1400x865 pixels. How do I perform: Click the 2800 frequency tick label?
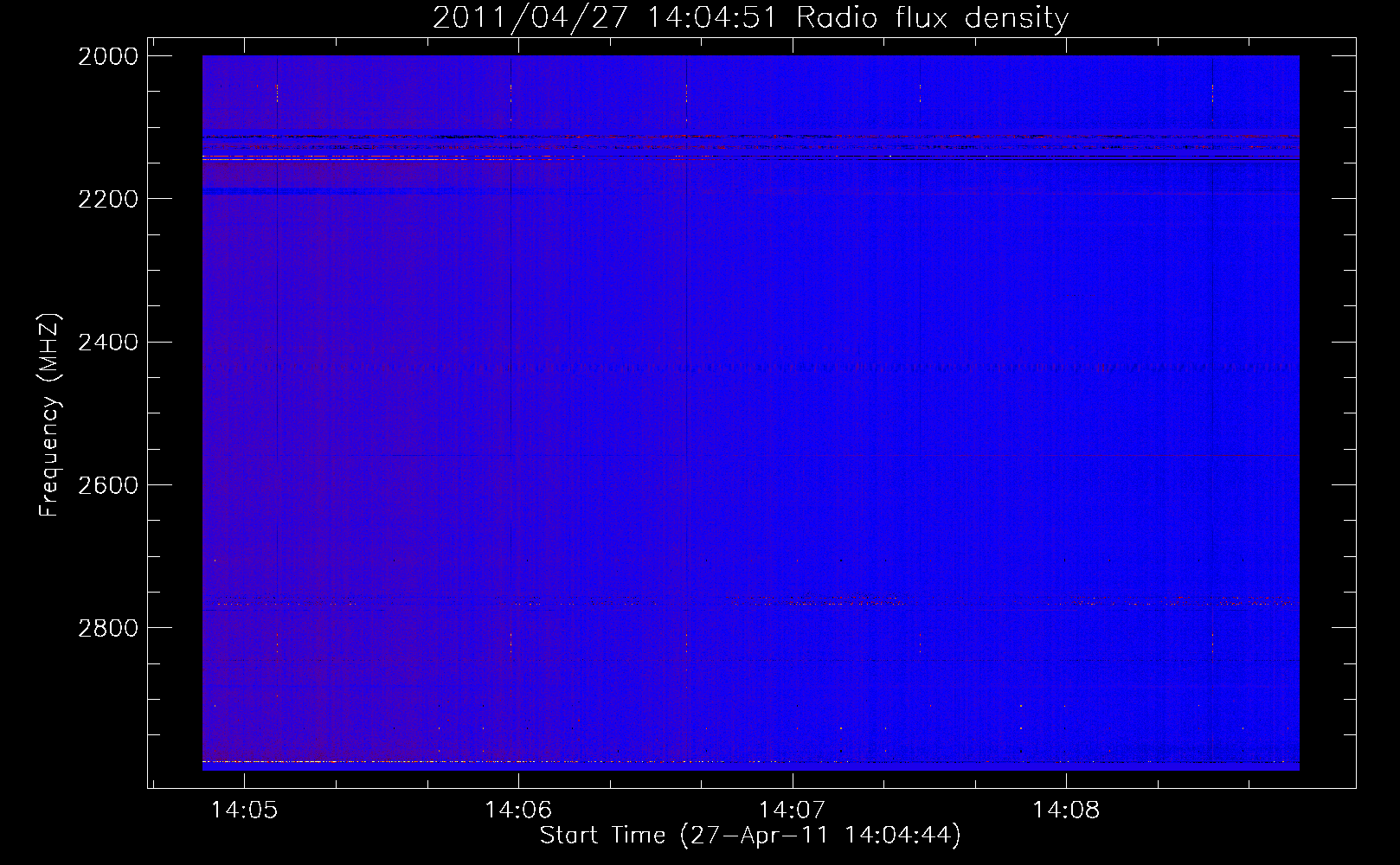coord(108,627)
